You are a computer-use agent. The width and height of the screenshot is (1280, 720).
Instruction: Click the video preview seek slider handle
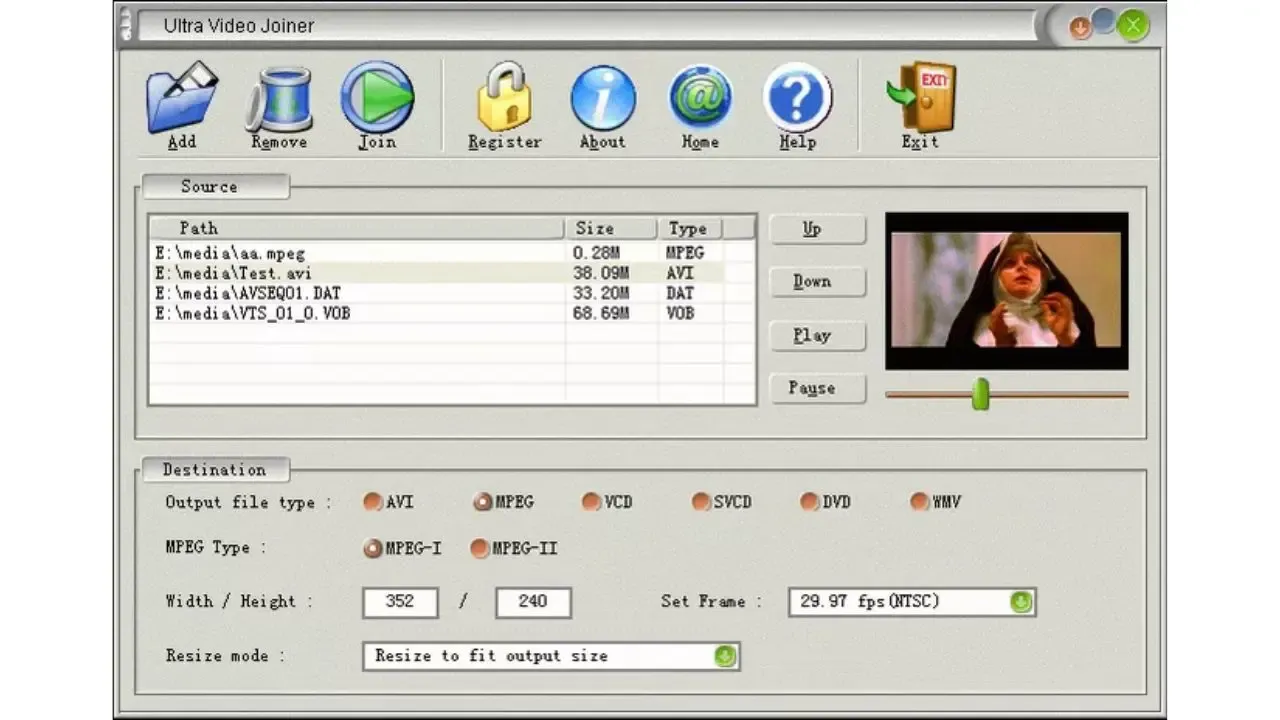click(981, 394)
